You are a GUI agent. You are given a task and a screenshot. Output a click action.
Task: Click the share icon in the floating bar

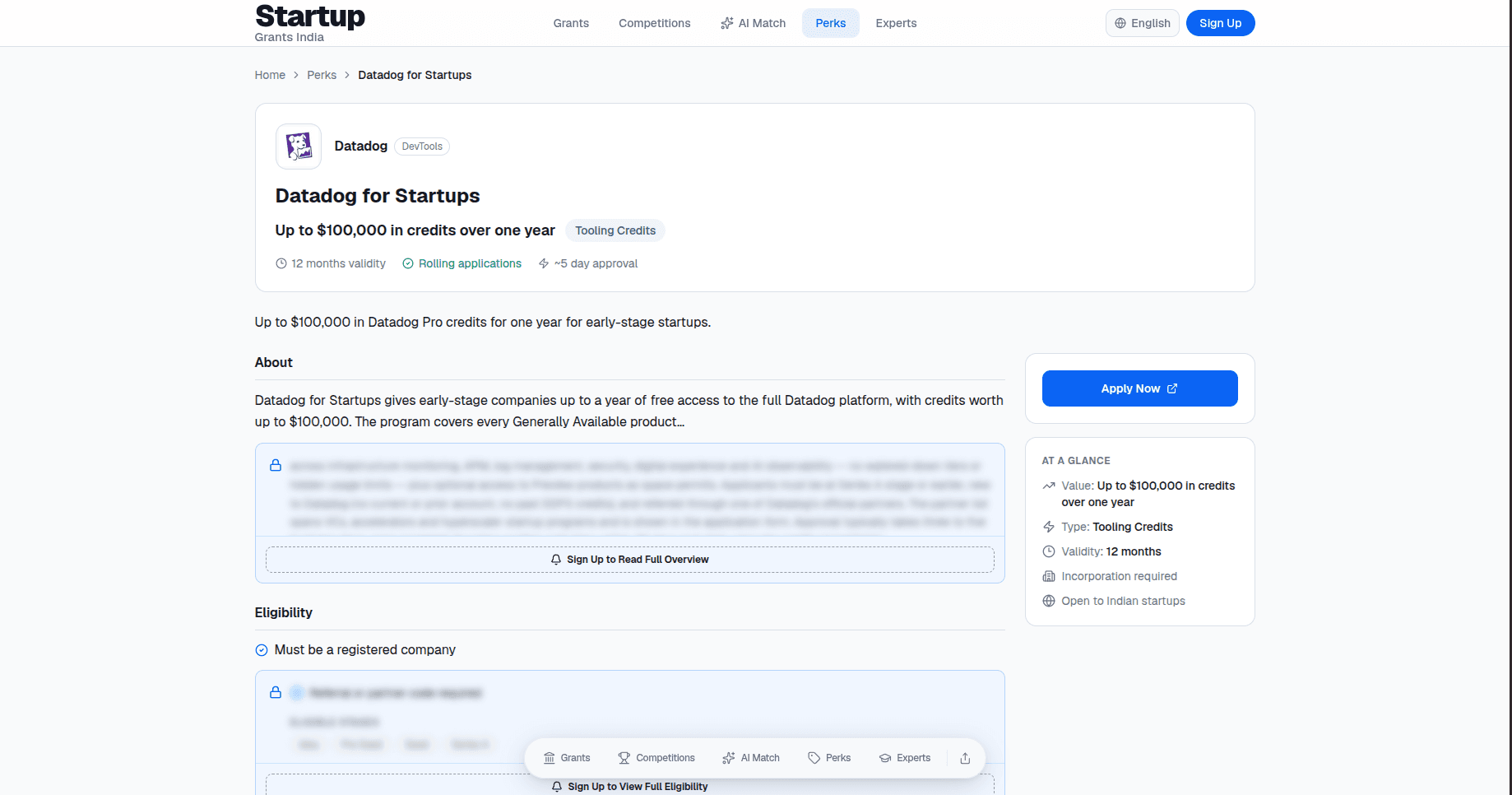coord(965,758)
